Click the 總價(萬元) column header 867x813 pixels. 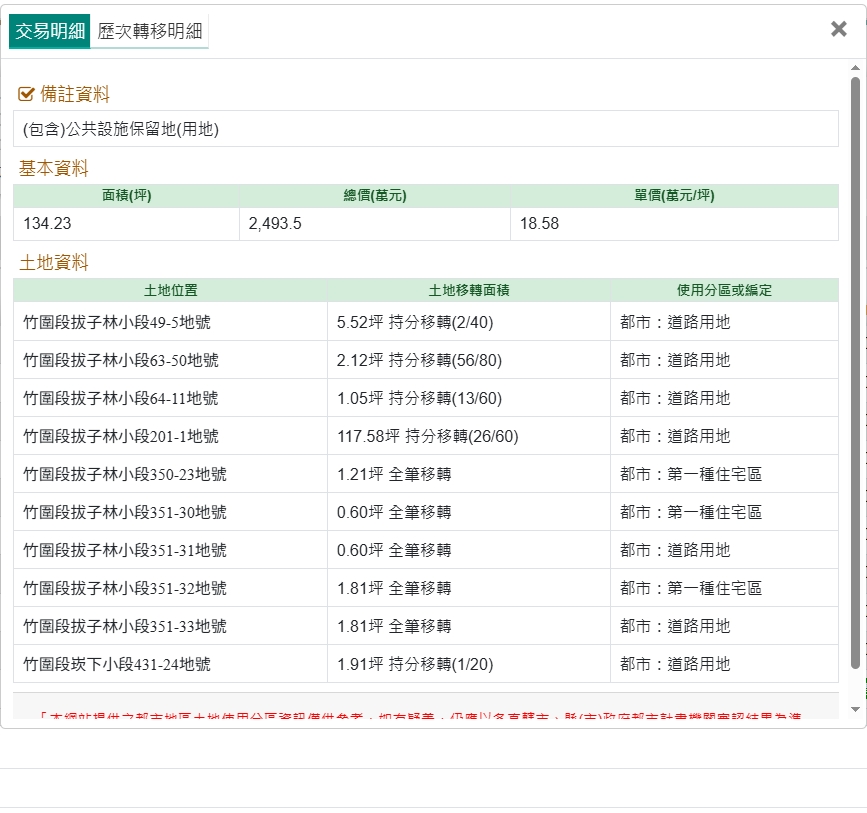pyautogui.click(x=374, y=196)
